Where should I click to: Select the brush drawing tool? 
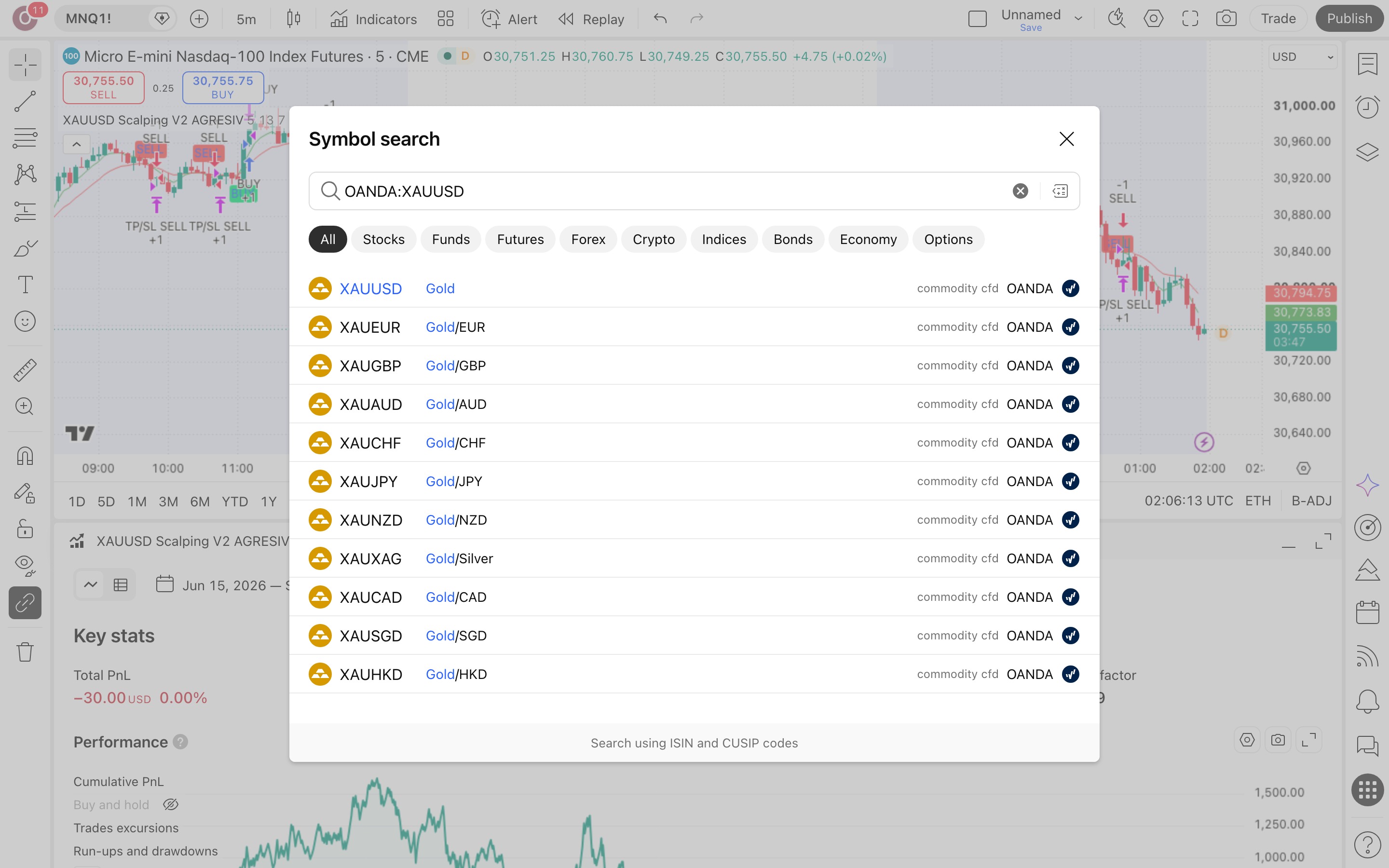pyautogui.click(x=25, y=248)
